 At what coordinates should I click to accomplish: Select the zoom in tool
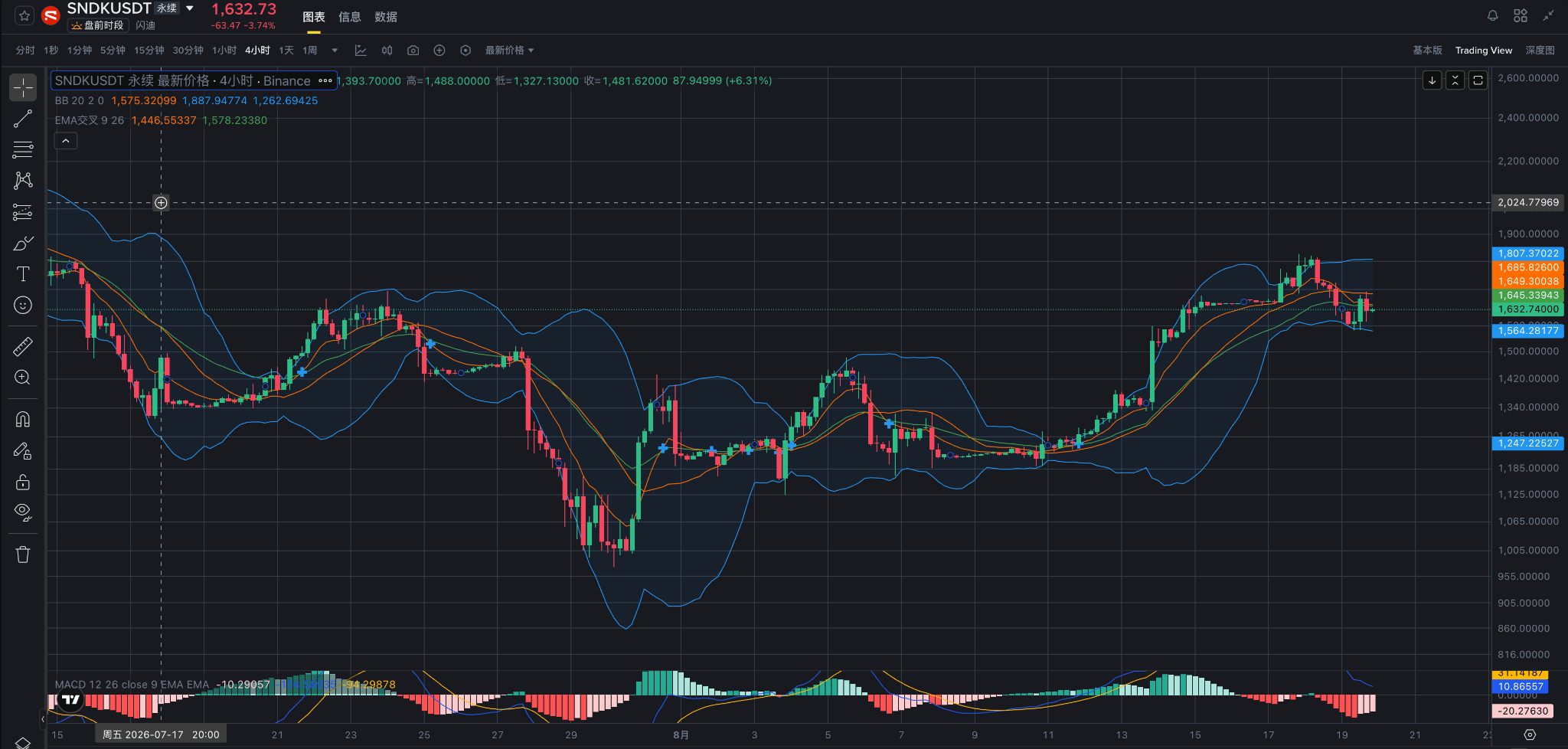coord(23,378)
